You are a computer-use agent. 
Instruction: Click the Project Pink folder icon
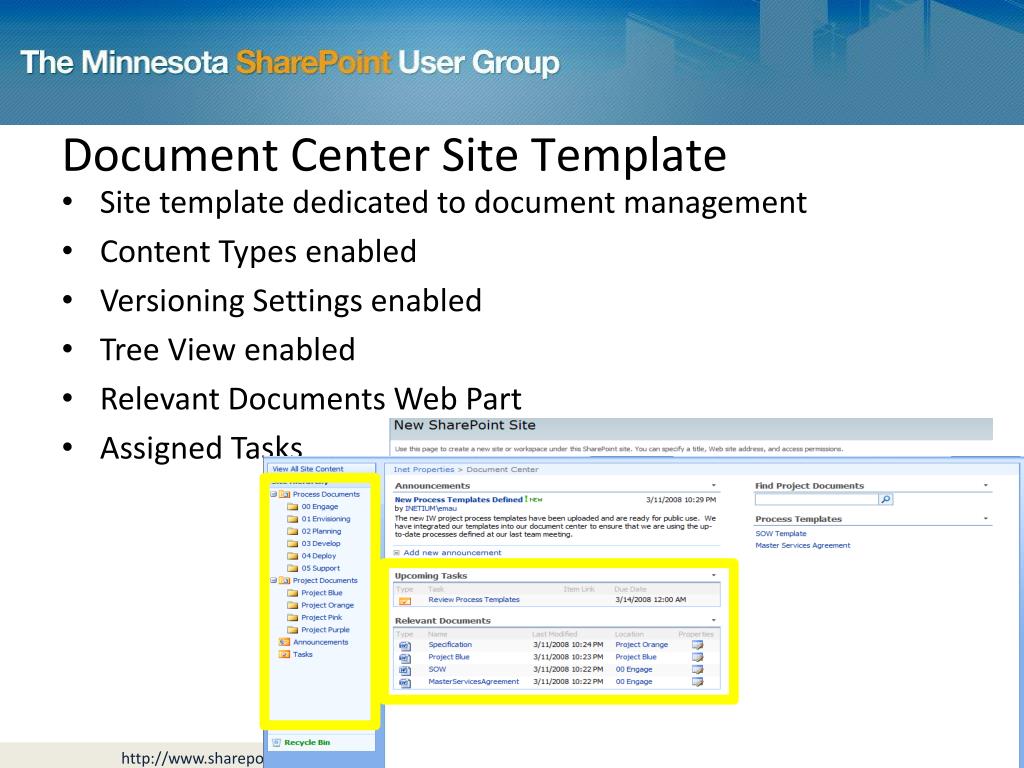click(x=293, y=618)
